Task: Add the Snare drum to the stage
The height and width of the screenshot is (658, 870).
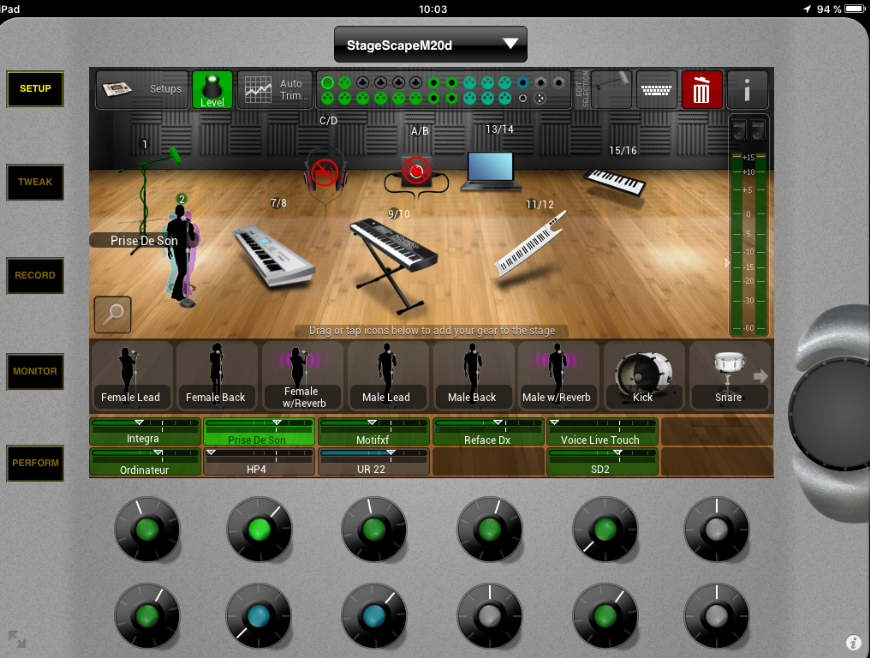Action: tap(728, 376)
